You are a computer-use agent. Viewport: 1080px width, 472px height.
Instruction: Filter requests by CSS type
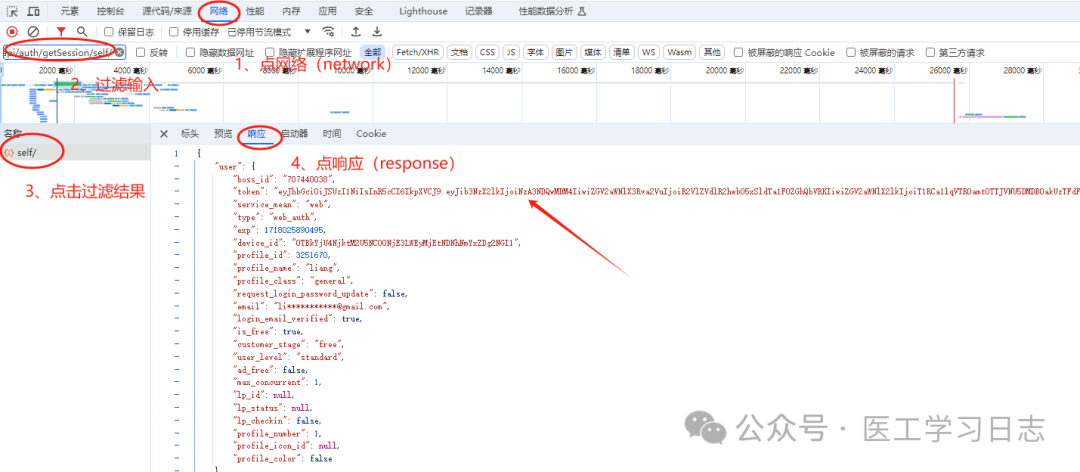click(x=487, y=52)
